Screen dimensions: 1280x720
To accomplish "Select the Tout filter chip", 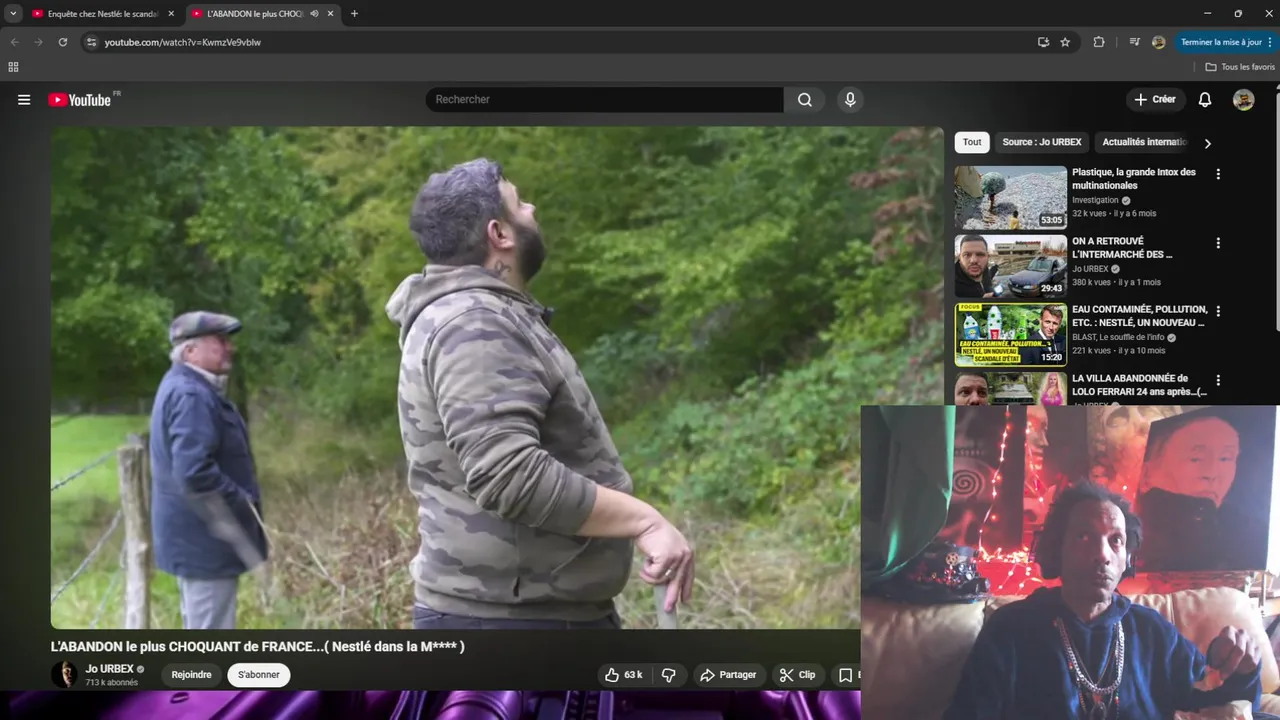I will coord(972,142).
